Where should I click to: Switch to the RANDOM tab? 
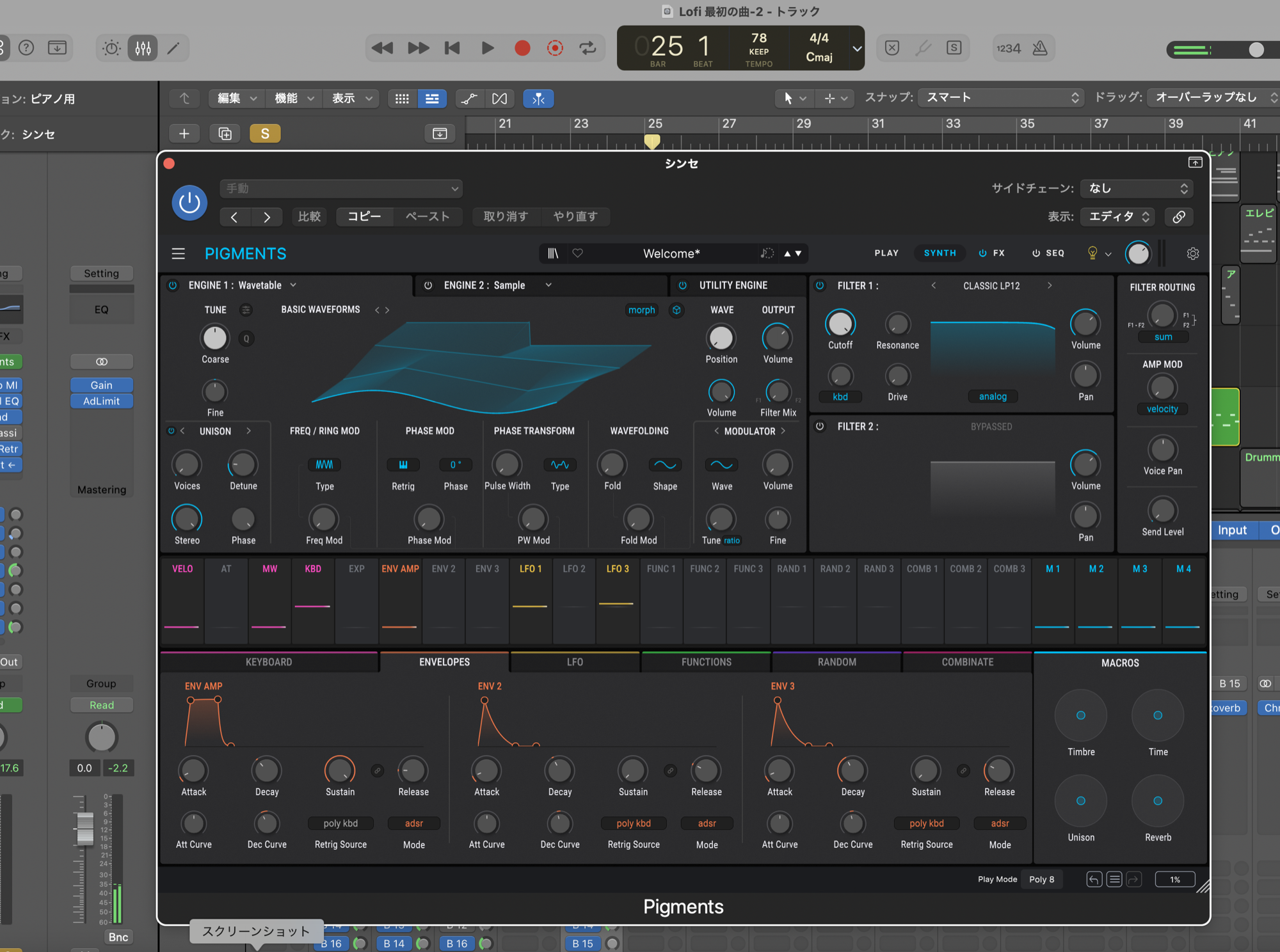(837, 662)
